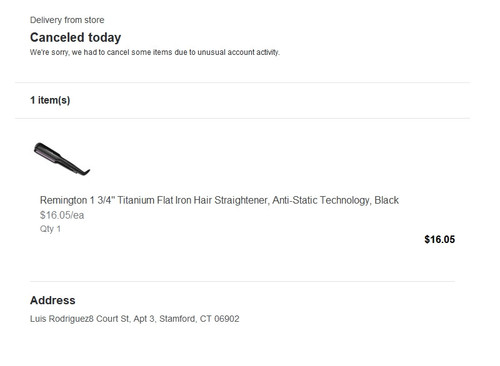Select the Luis Rodriguez delivery address line
The height and width of the screenshot is (366, 500).
(135, 319)
